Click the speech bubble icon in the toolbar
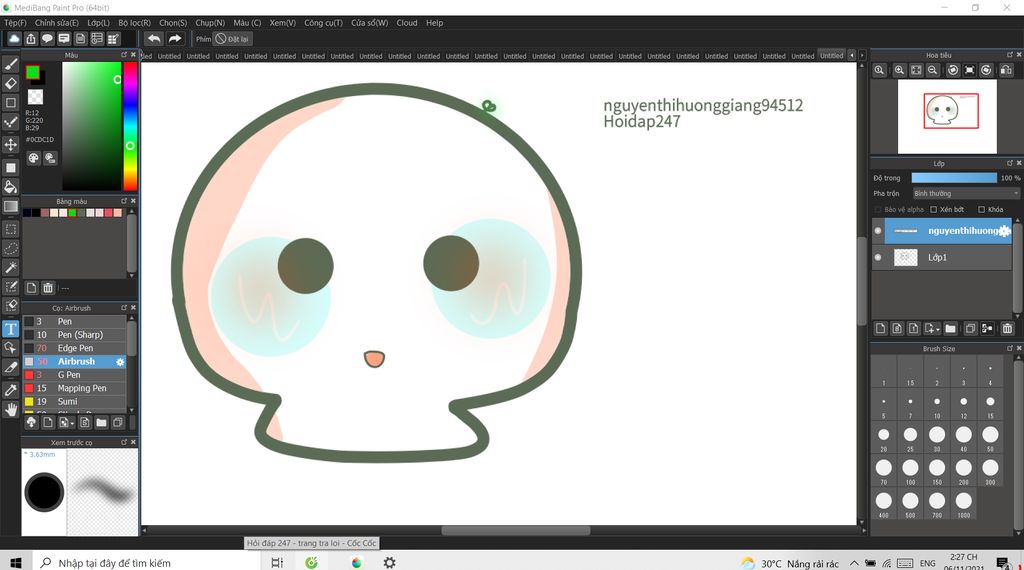Screen dimensions: 1024x570 [47, 39]
